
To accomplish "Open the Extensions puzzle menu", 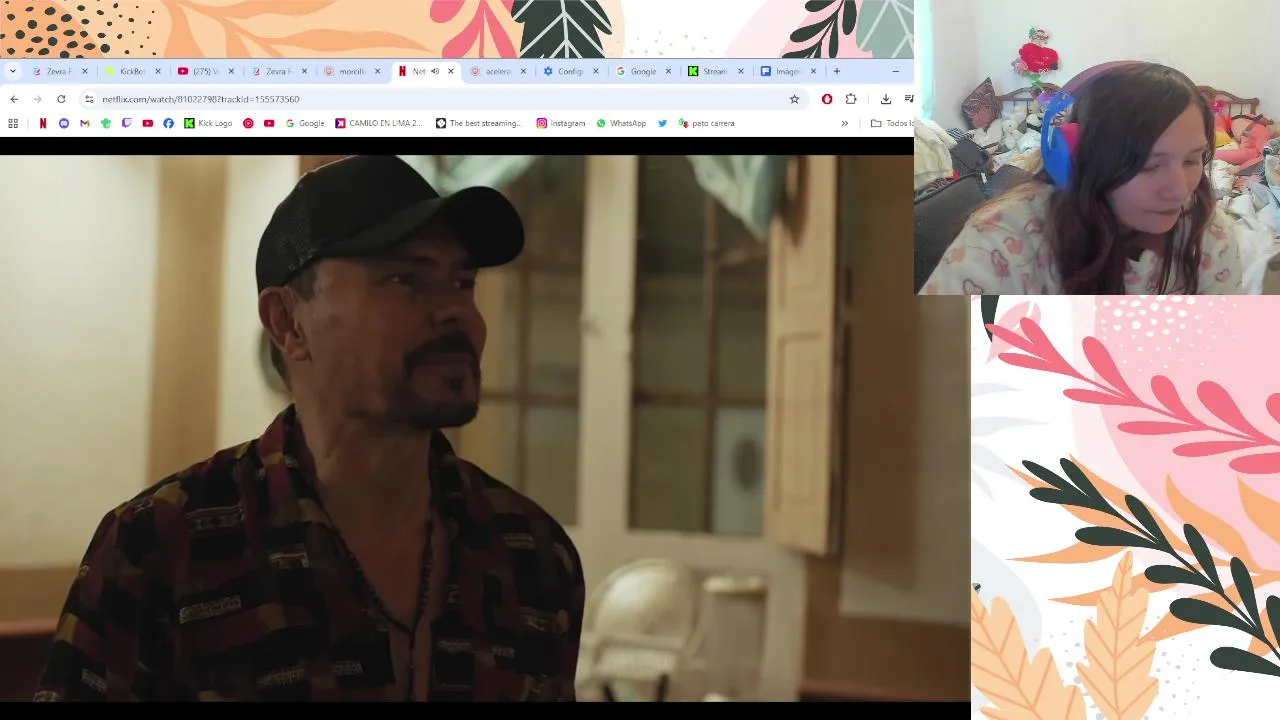I will point(851,99).
